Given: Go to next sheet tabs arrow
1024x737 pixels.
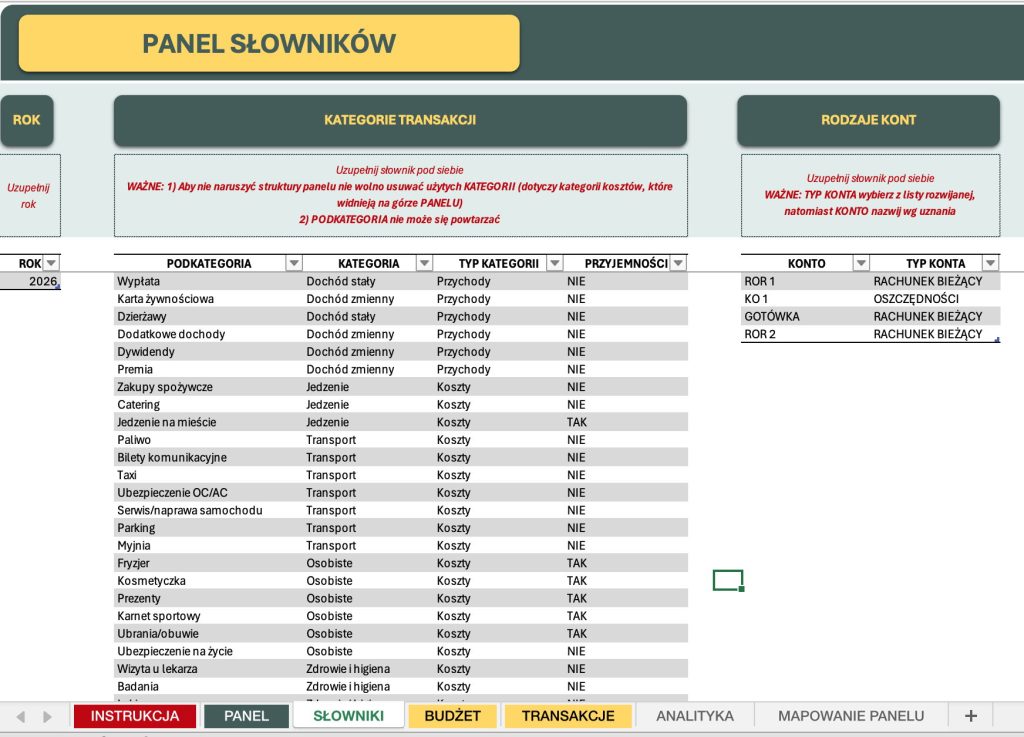Looking at the screenshot, I should tap(47, 716).
